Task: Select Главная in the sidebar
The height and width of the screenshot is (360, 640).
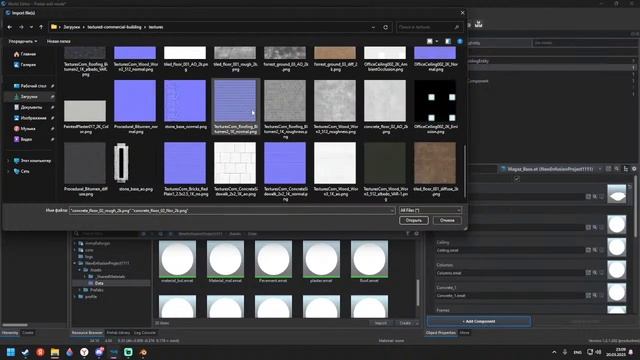Action: point(24,54)
